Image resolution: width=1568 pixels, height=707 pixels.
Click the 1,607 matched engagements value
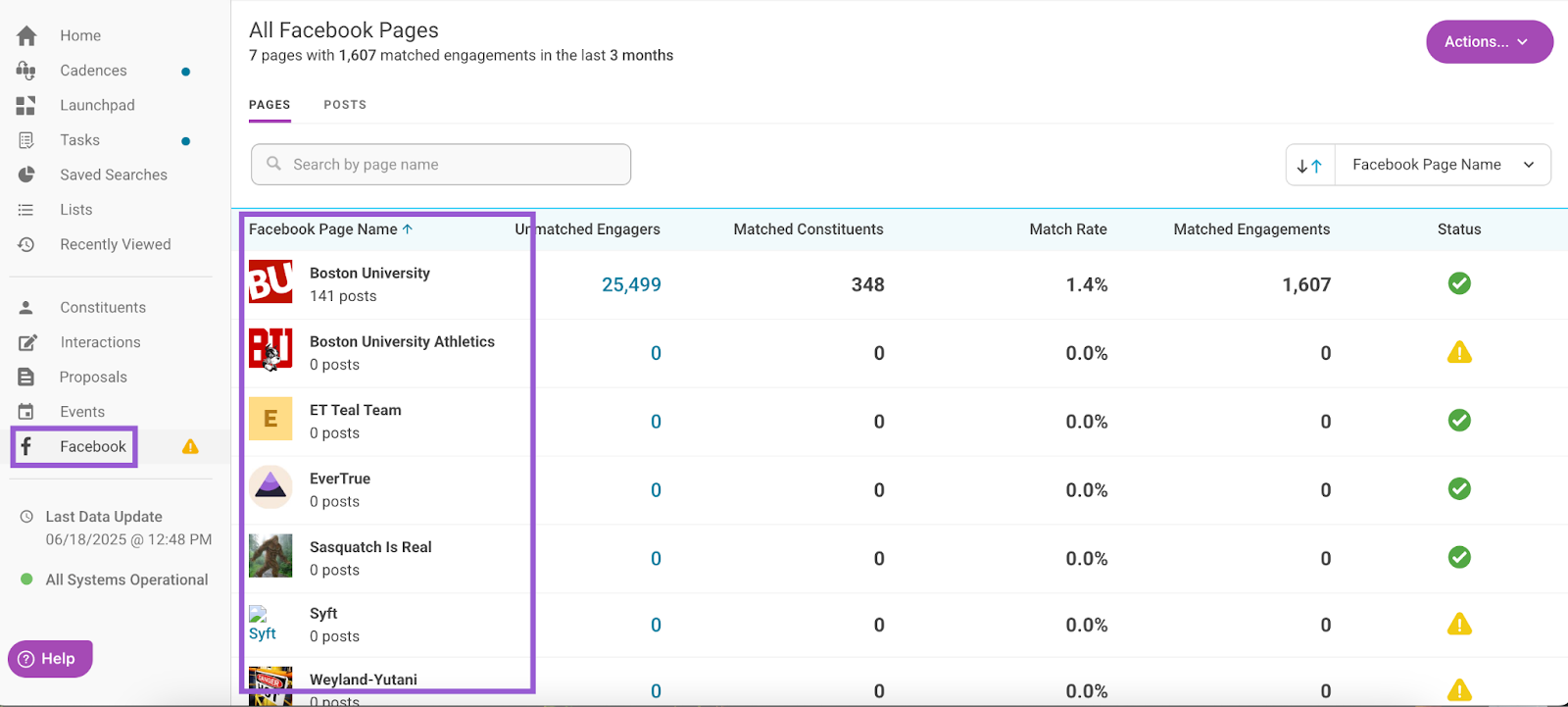pyautogui.click(x=1306, y=284)
